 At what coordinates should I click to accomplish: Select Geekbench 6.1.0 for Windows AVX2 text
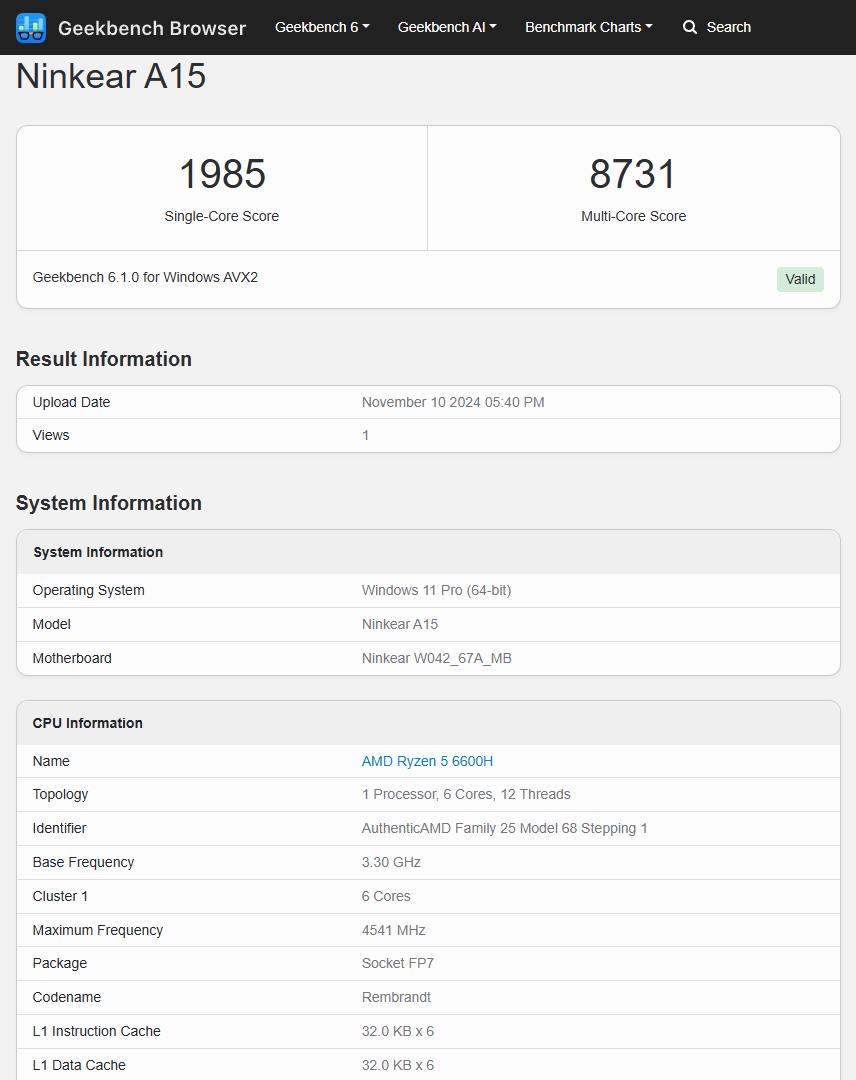(x=145, y=277)
